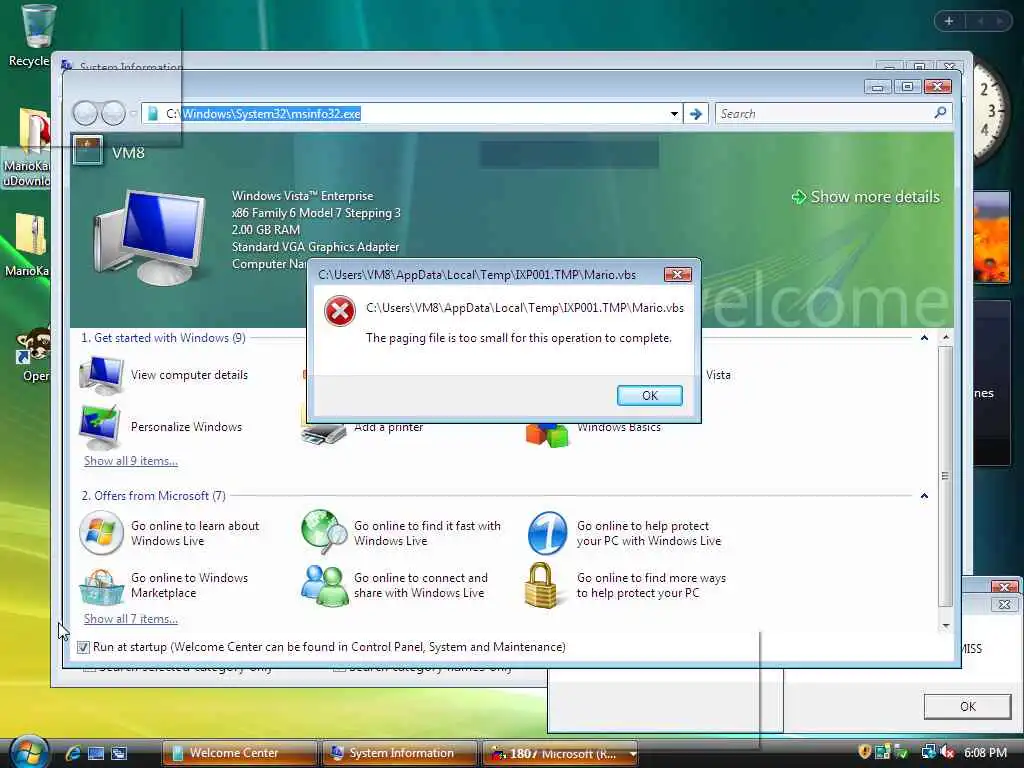Image resolution: width=1024 pixels, height=768 pixels.
Task: Click the Forward navigation button
Action: [114, 114]
